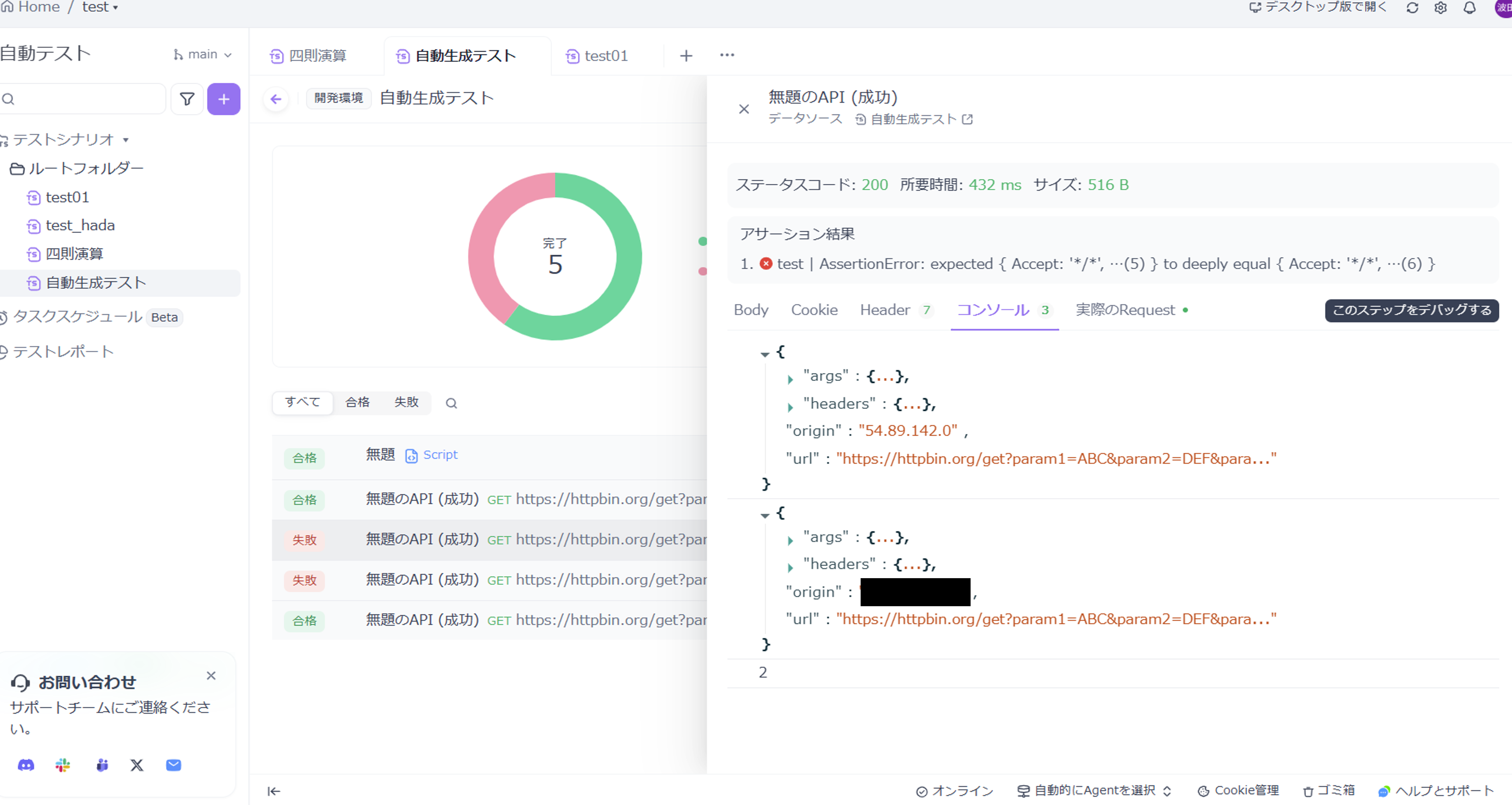Open Slack support icon
This screenshot has width=1512, height=805.
click(63, 765)
